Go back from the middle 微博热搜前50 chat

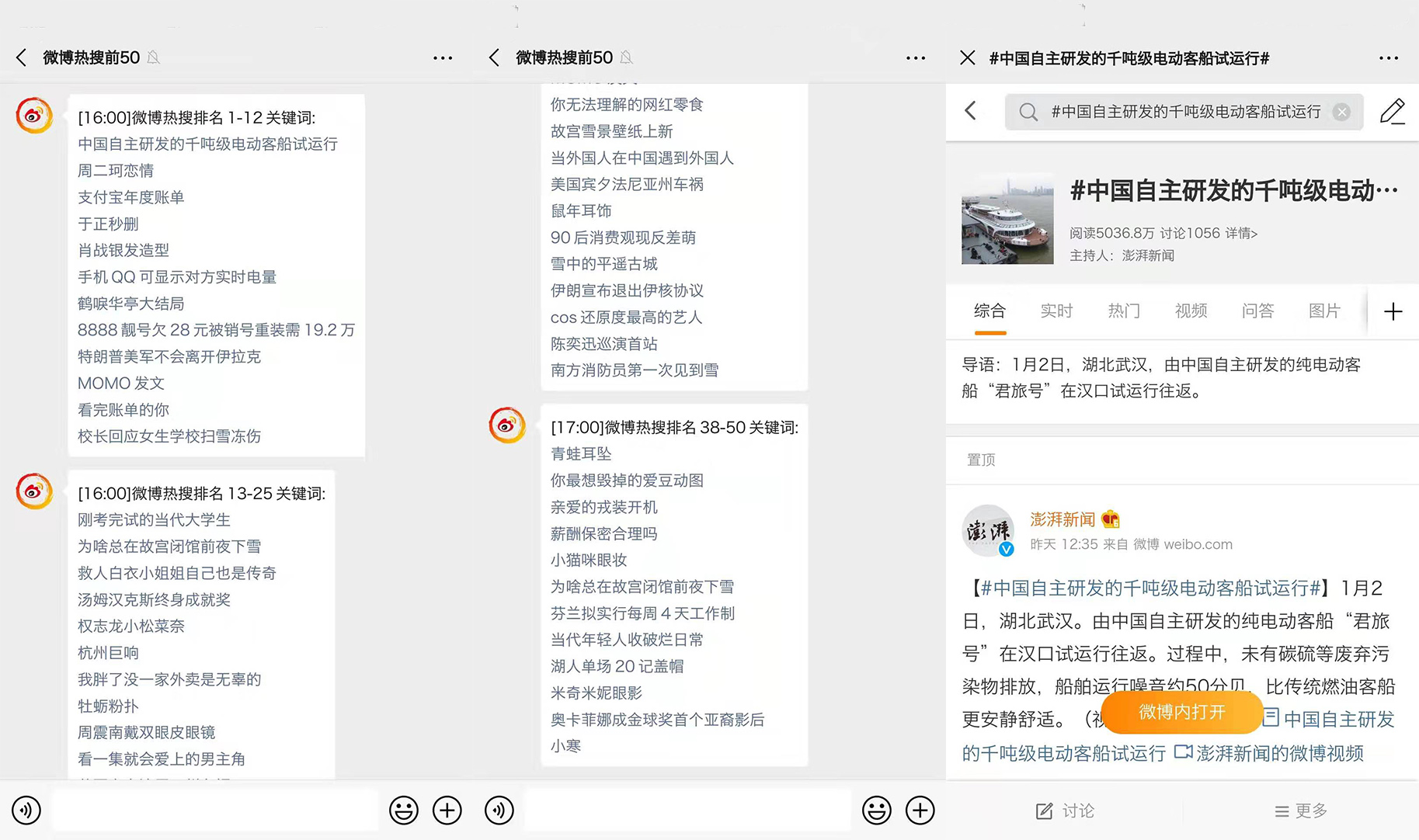pyautogui.click(x=494, y=57)
